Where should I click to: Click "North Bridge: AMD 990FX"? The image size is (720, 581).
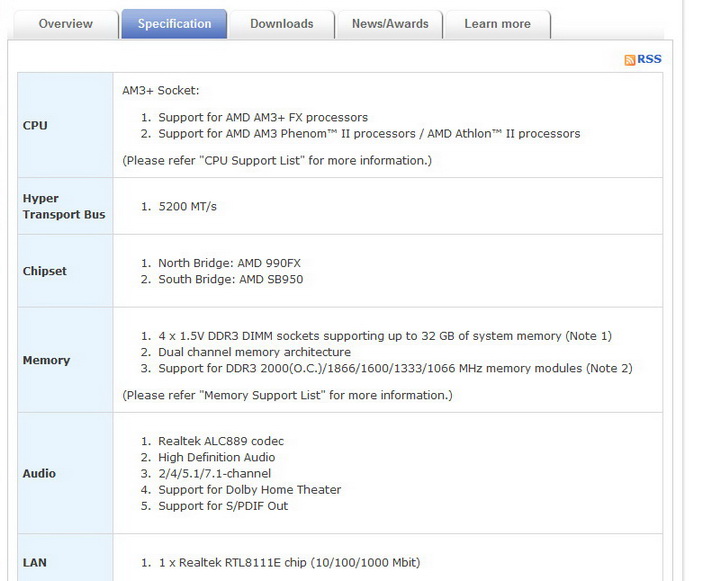pyautogui.click(x=229, y=263)
